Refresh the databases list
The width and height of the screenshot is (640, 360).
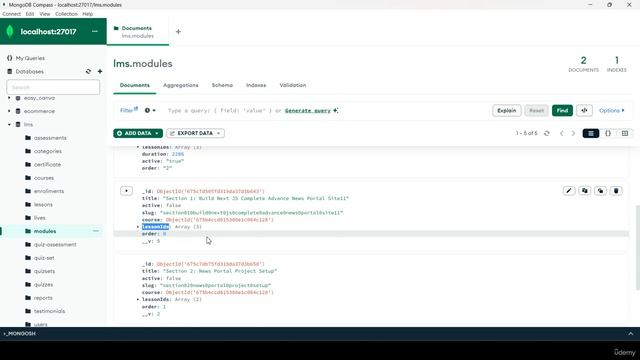tap(88, 71)
